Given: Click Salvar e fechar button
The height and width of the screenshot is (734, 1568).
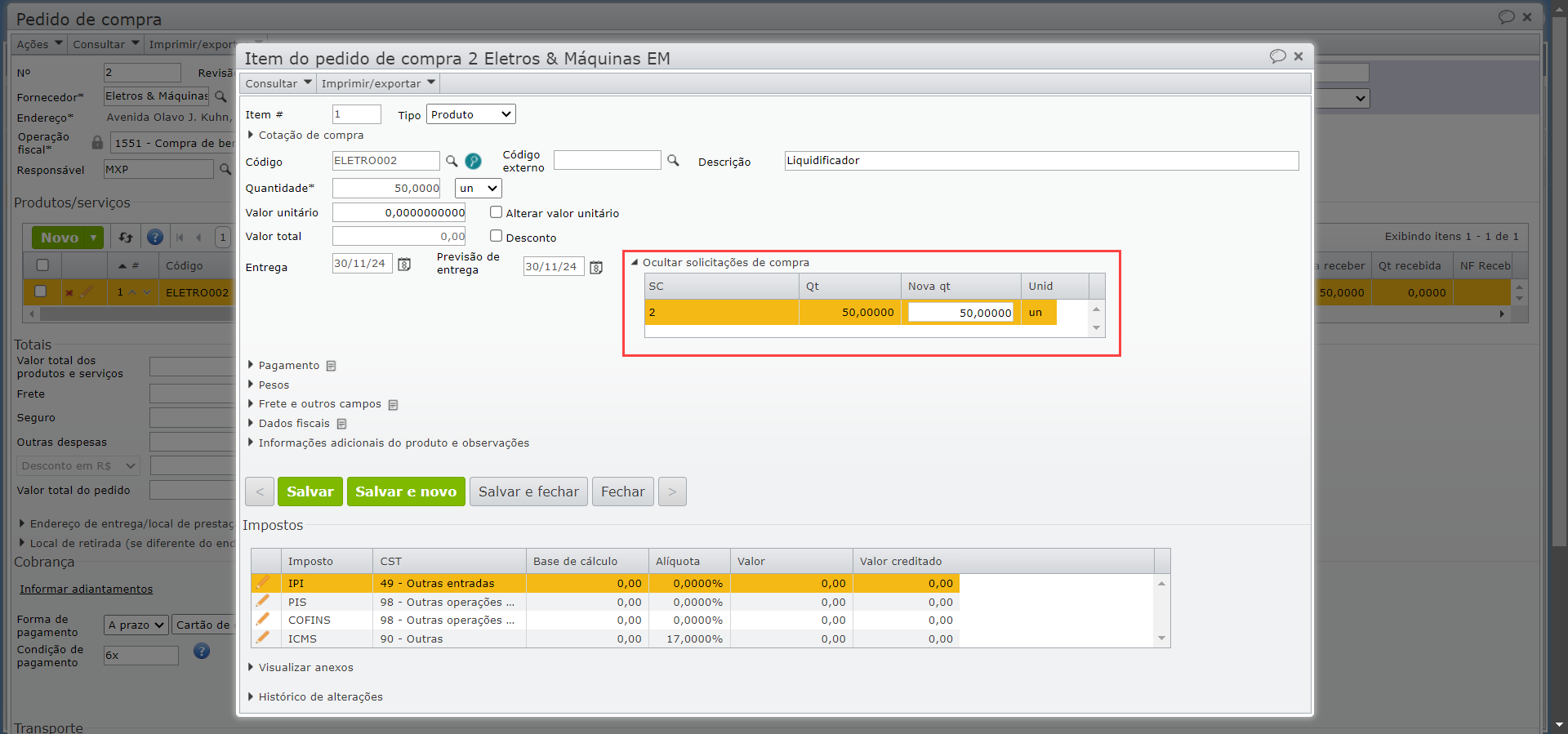Looking at the screenshot, I should point(528,492).
